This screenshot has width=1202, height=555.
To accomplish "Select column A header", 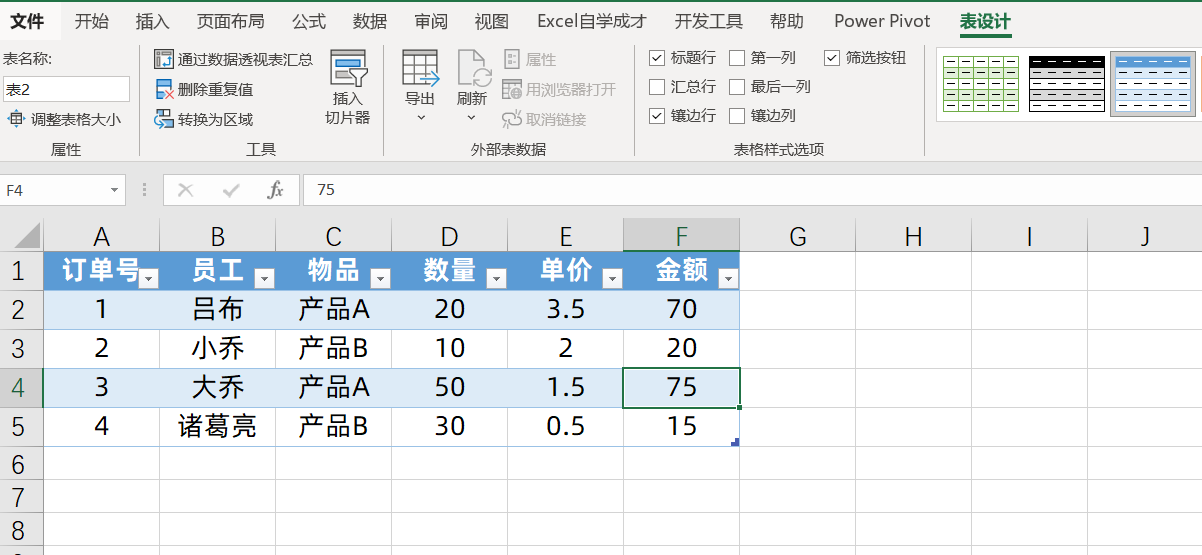I will [101, 236].
